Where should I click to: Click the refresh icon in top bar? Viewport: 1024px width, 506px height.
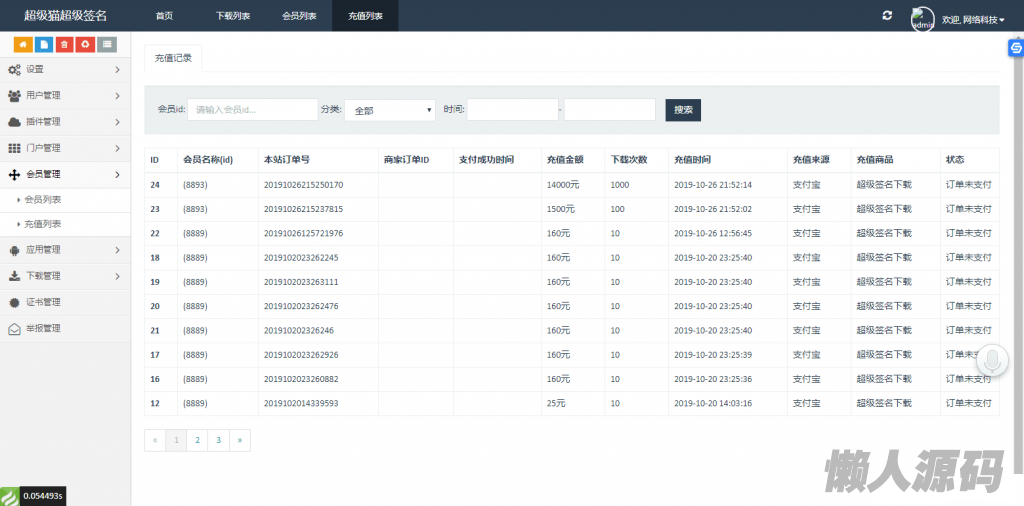tap(886, 16)
